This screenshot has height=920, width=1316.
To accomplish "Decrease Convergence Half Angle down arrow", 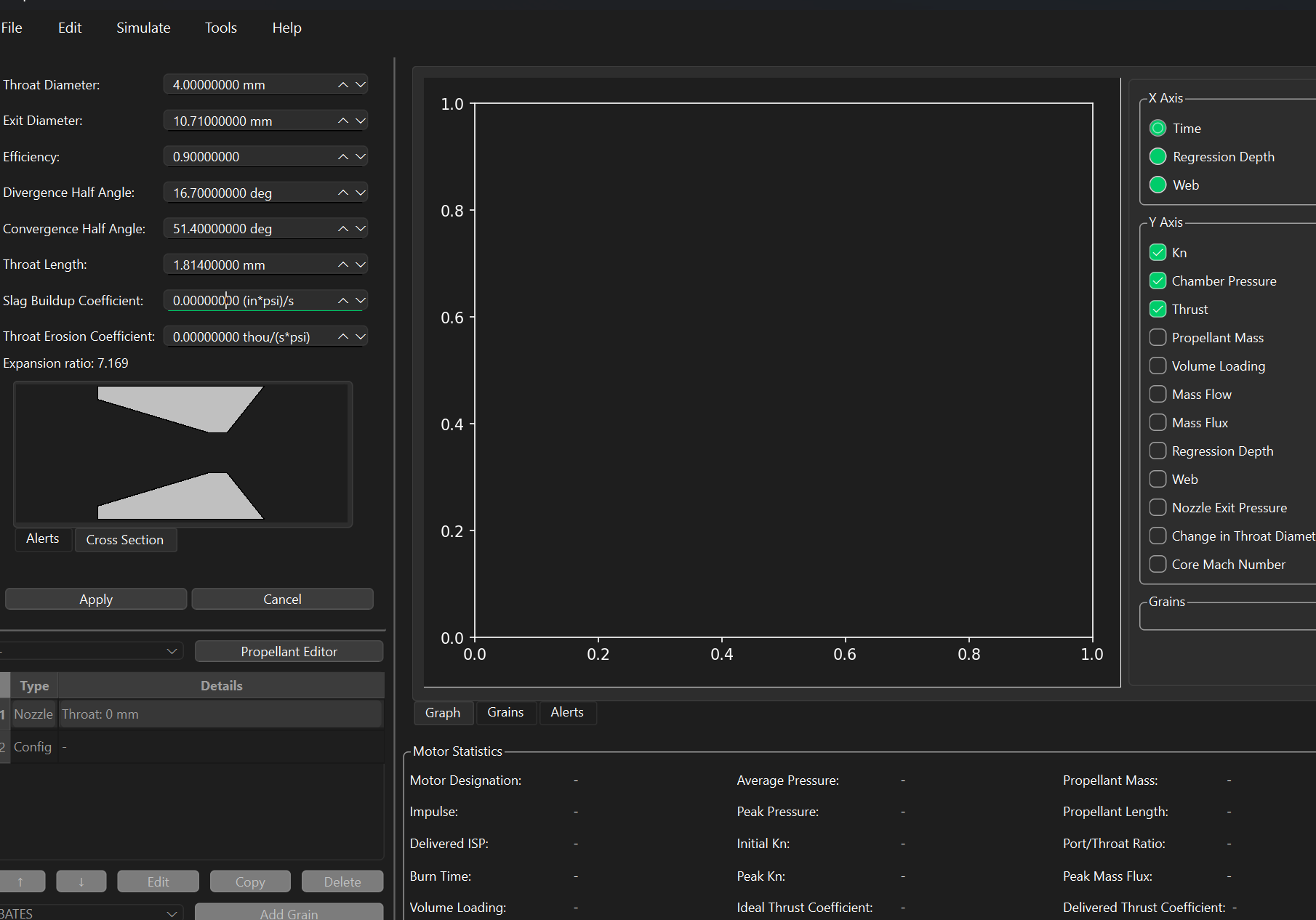I will coord(360,228).
